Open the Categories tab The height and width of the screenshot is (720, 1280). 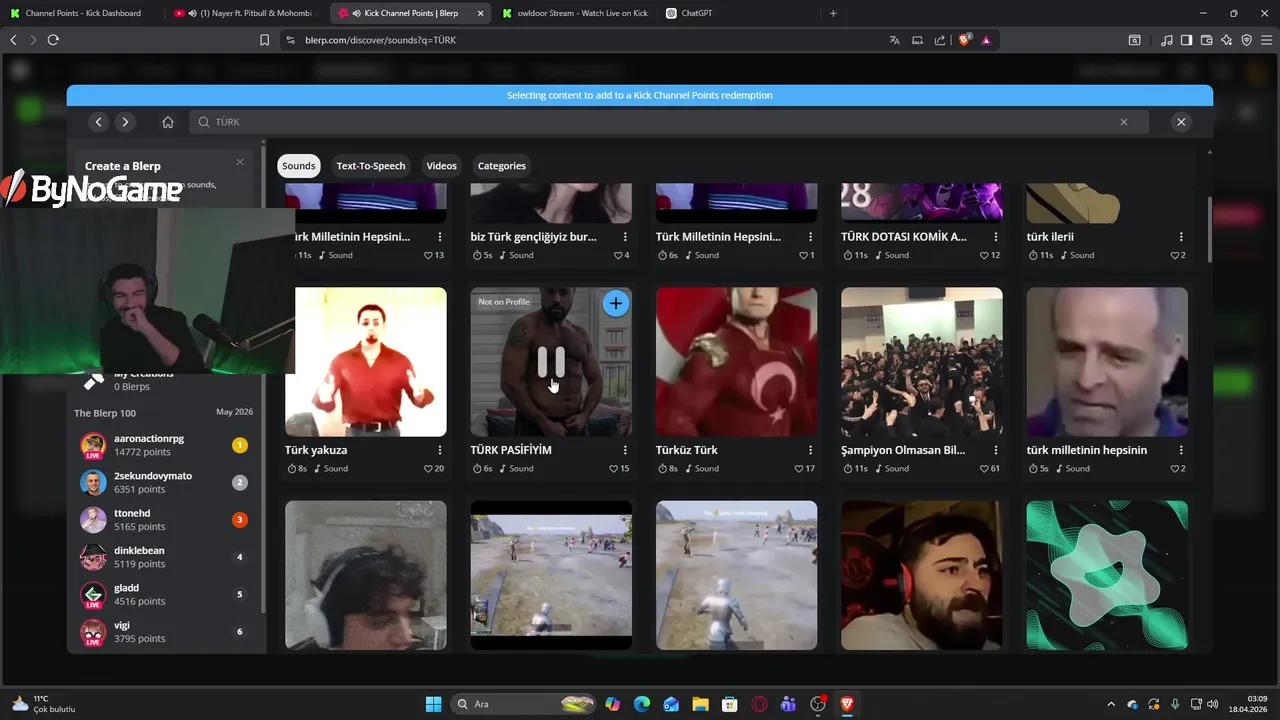(x=502, y=166)
